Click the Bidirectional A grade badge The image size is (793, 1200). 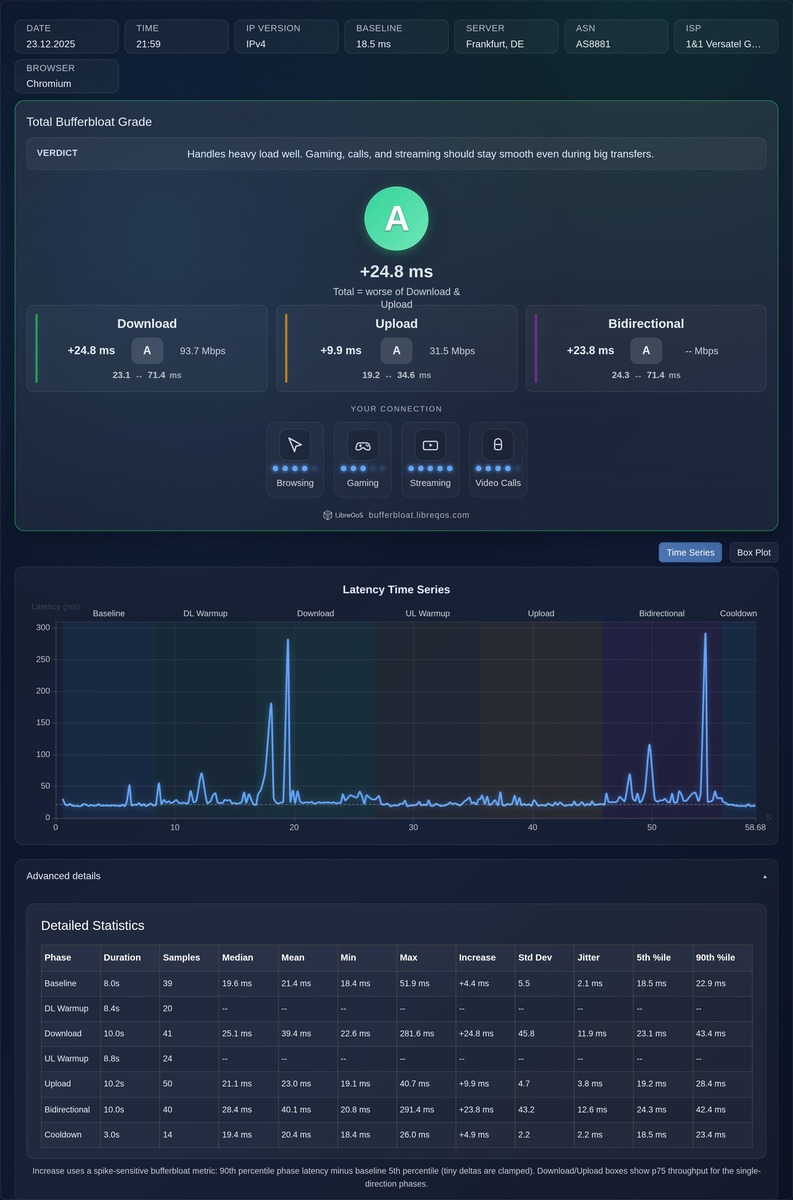pyautogui.click(x=646, y=351)
